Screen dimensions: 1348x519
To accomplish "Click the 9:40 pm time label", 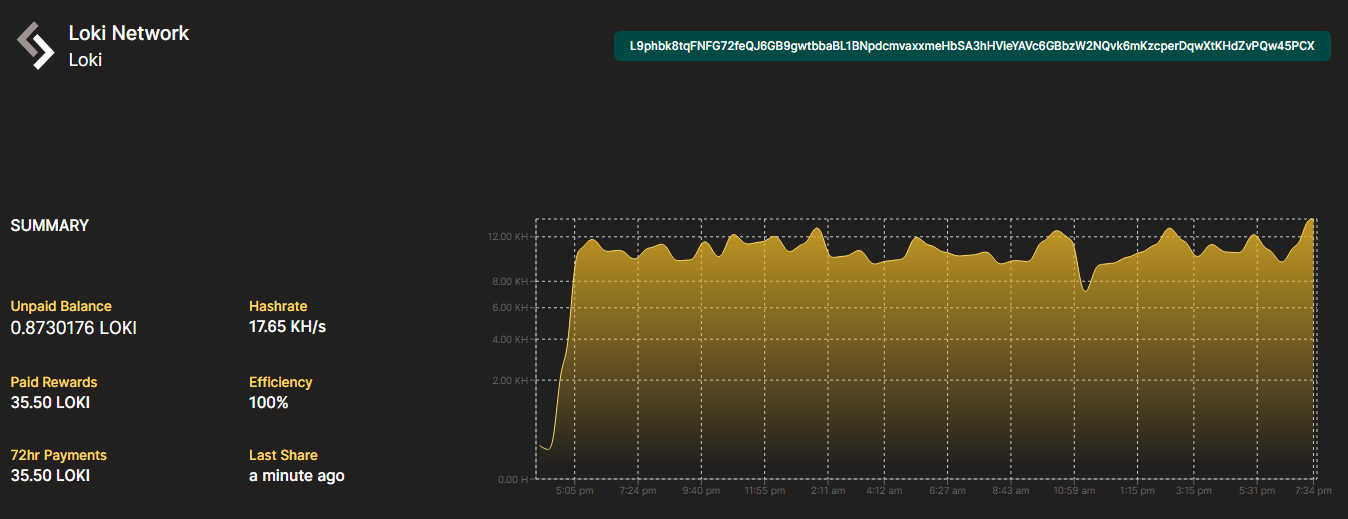I will click(x=699, y=491).
